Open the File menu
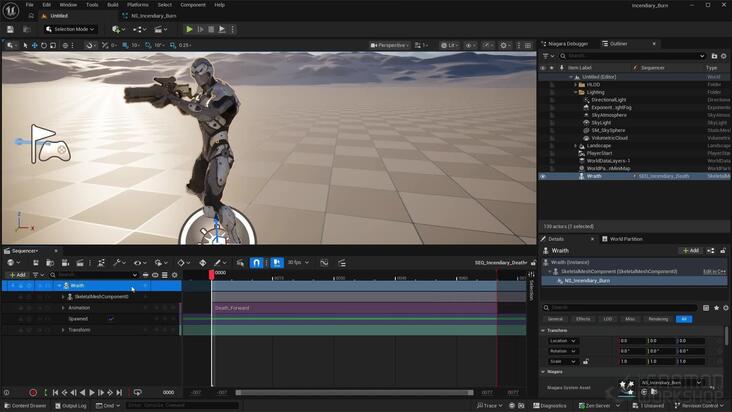Viewport: 732px width, 412px height. [x=29, y=5]
